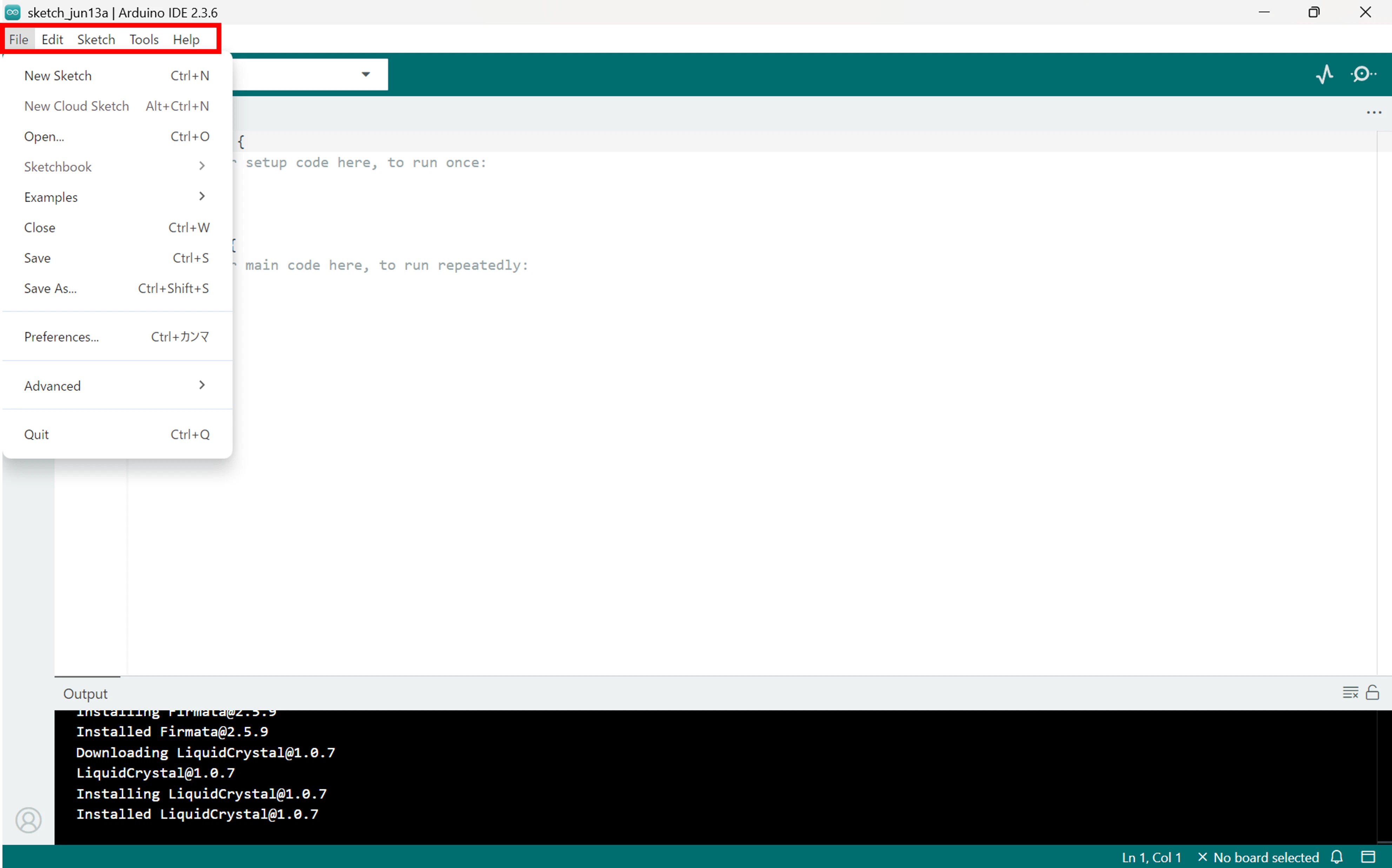Click the three-dots editor options icon
The image size is (1392, 868).
pyautogui.click(x=1374, y=113)
